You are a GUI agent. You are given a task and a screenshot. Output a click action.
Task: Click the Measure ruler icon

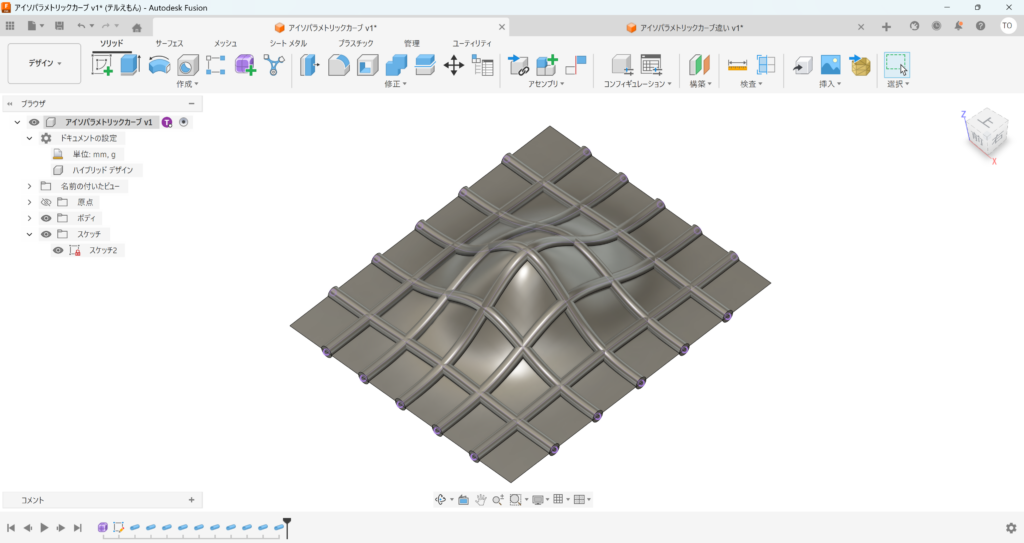click(738, 65)
